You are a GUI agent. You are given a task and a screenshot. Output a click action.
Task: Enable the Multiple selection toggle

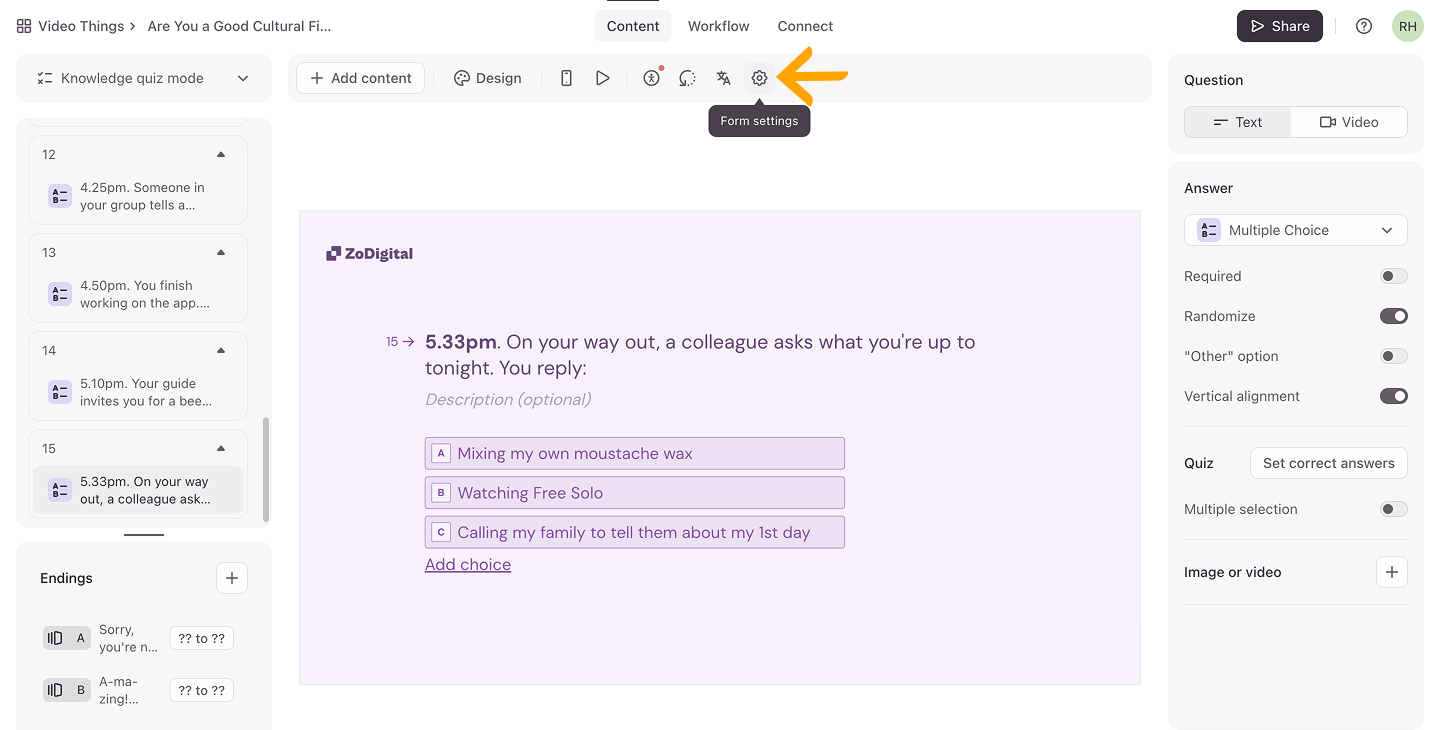1393,509
